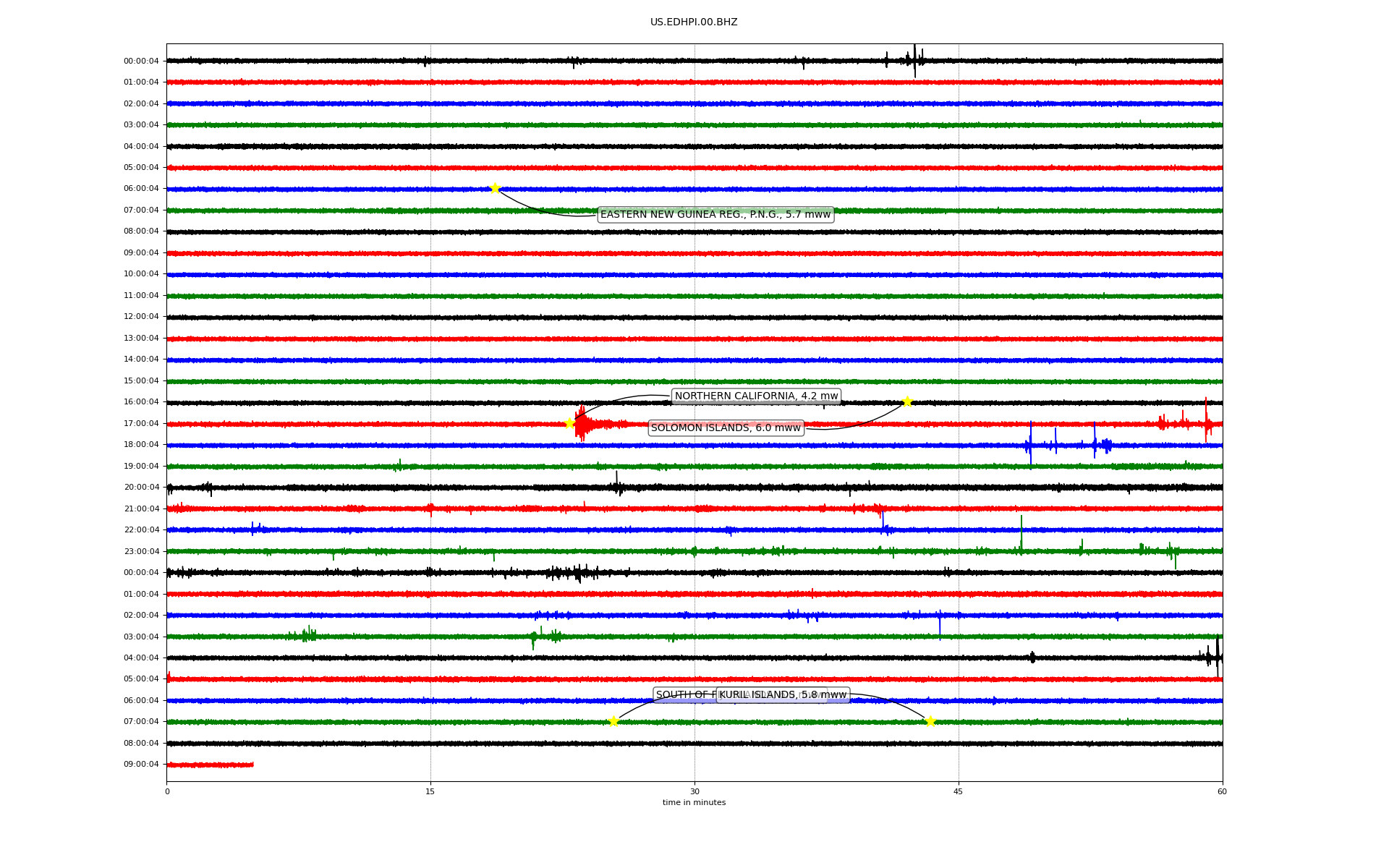The image size is (1389, 868).
Task: Click the 17:00:04 time label
Action: tap(141, 424)
